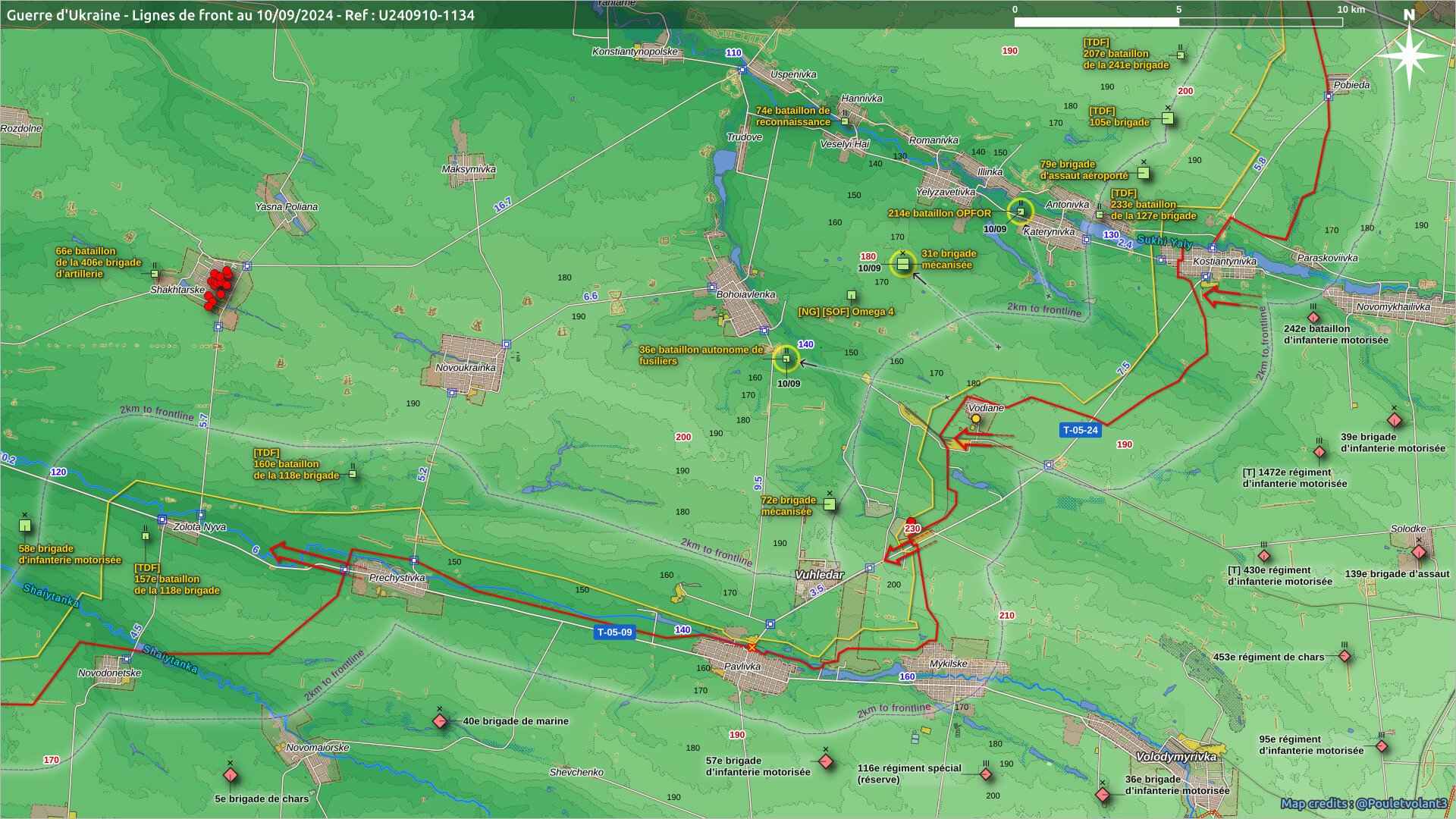
Task: Click the red 230 elevation marker
Action: click(912, 528)
